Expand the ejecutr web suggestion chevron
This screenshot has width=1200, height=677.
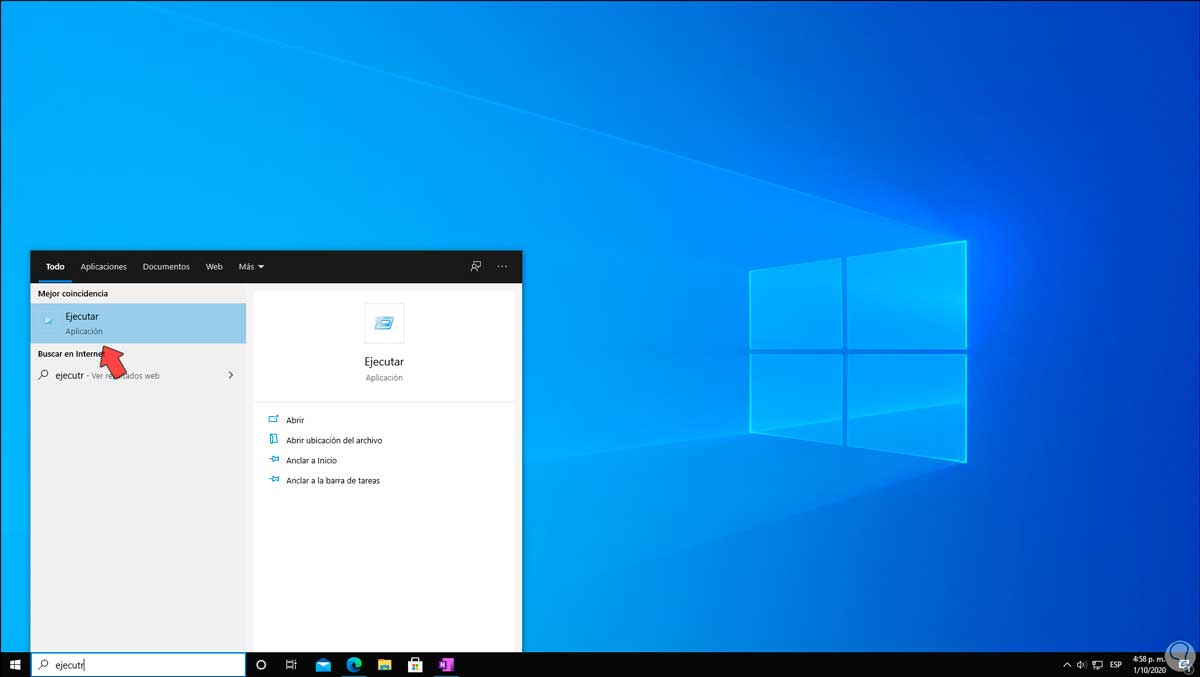[x=231, y=375]
